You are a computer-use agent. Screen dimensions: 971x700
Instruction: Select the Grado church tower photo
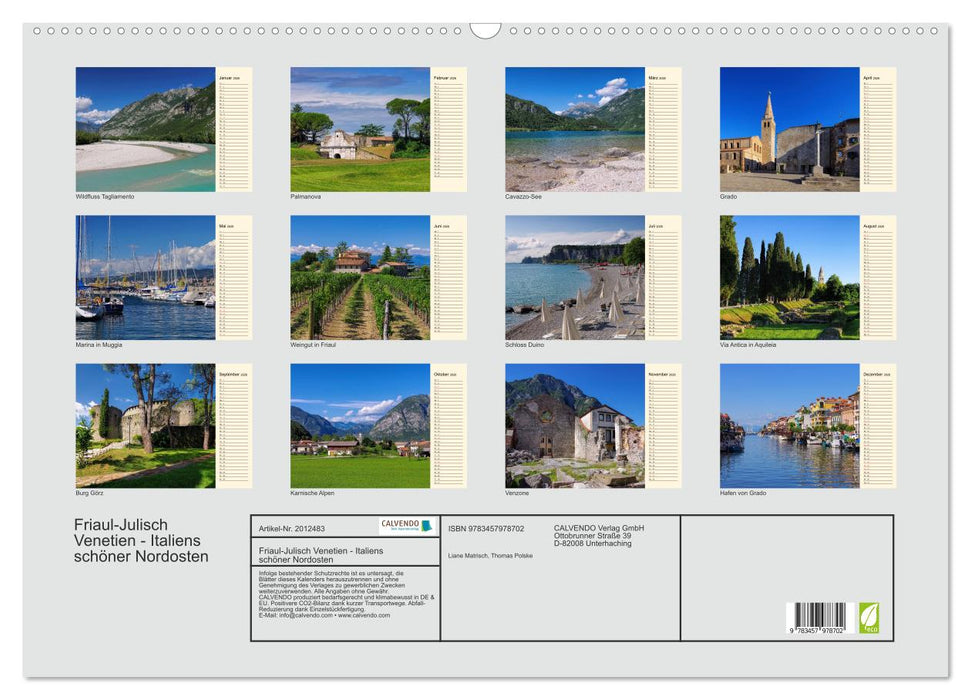789,129
